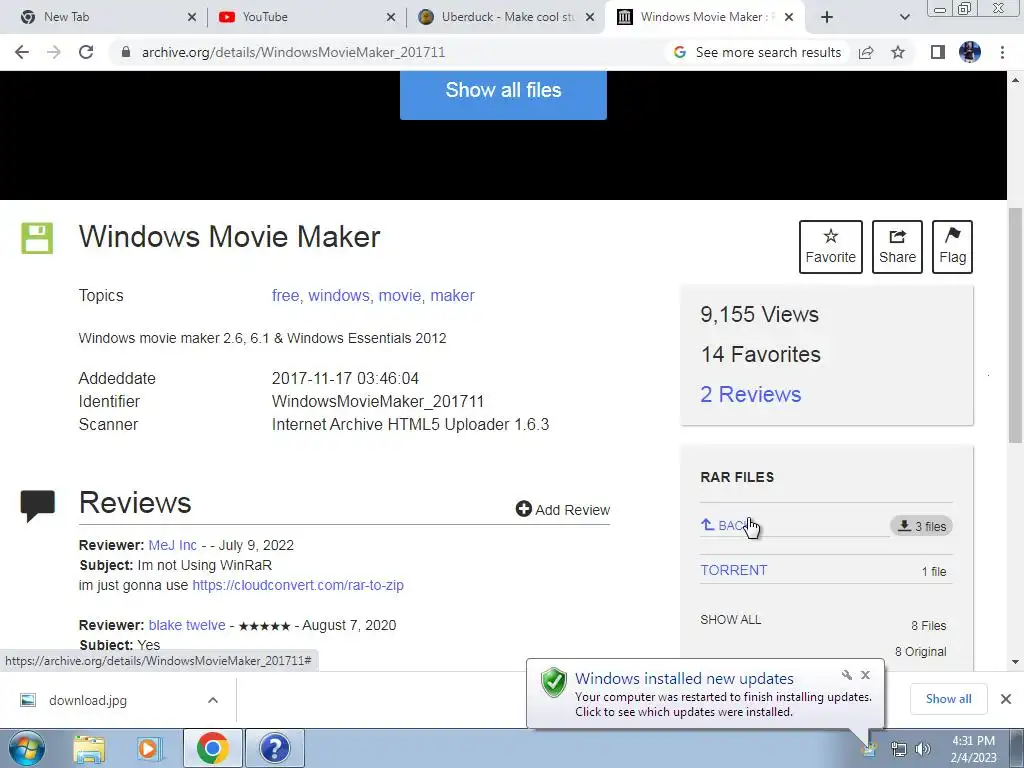Click the Chrome taskbar icon
The width and height of the screenshot is (1024, 768).
(x=212, y=749)
